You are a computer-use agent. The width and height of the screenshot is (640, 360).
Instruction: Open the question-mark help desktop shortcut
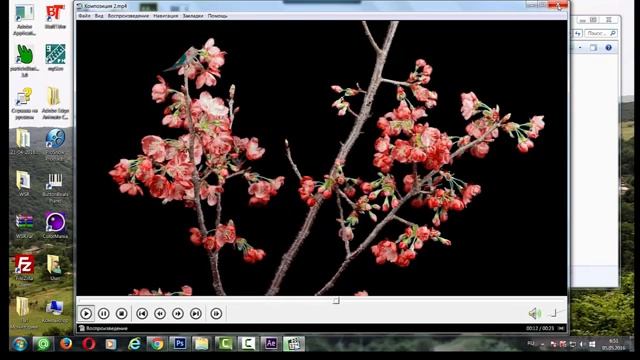24,103
